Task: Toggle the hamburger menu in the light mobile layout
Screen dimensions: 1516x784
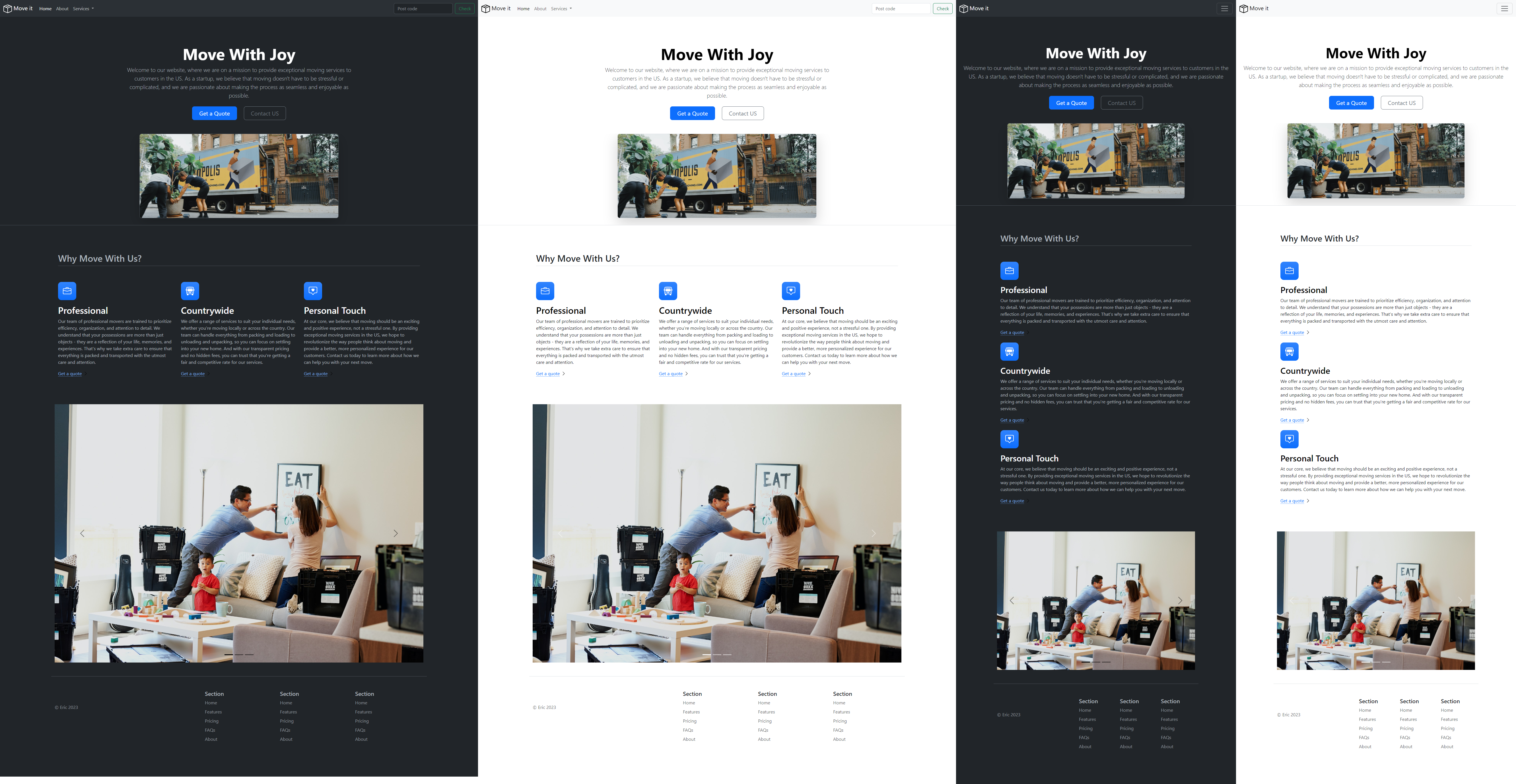Action: (1504, 9)
